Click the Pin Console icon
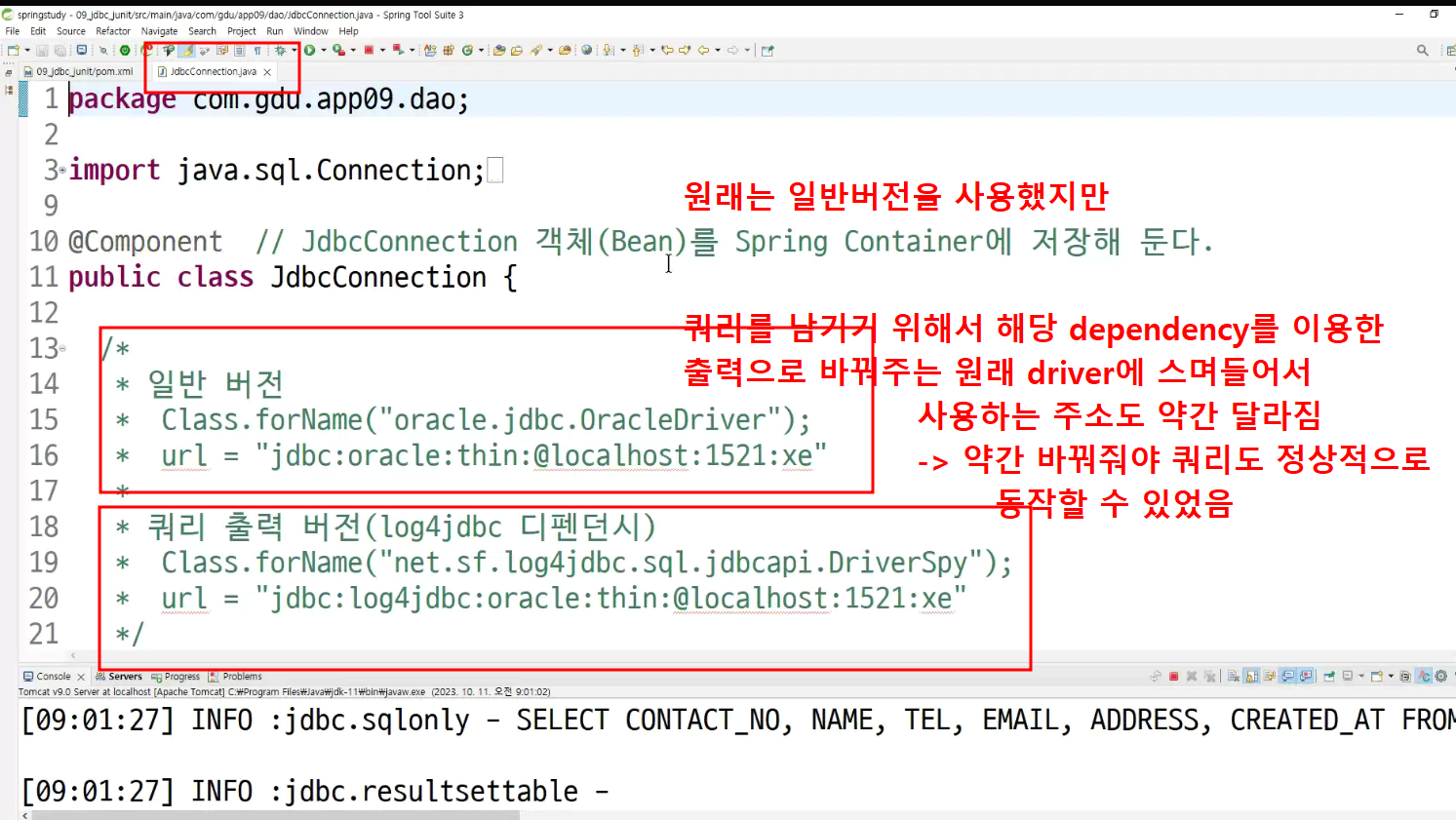This screenshot has height=820, width=1456. click(1329, 677)
